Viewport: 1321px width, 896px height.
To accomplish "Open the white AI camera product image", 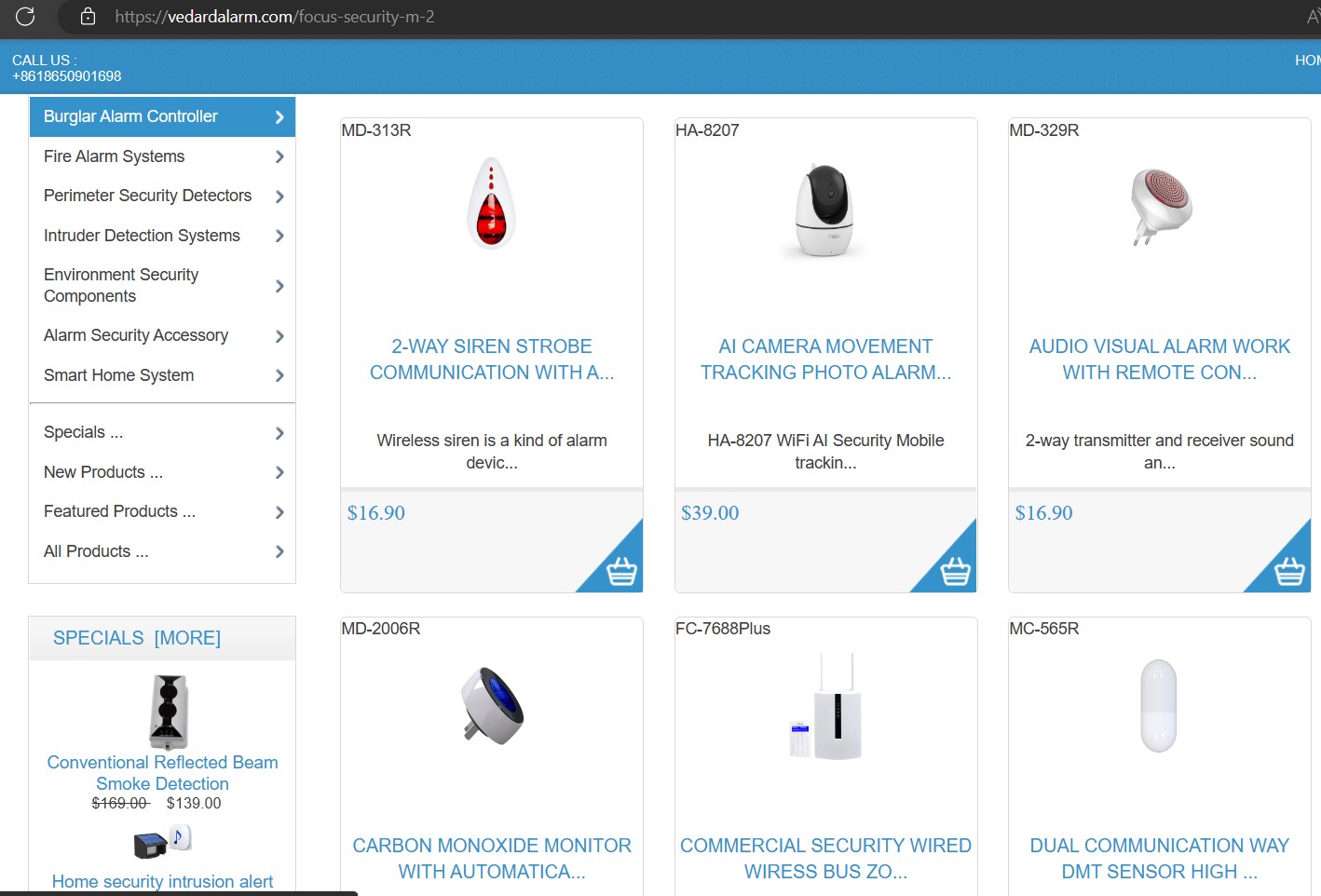I will pyautogui.click(x=824, y=210).
